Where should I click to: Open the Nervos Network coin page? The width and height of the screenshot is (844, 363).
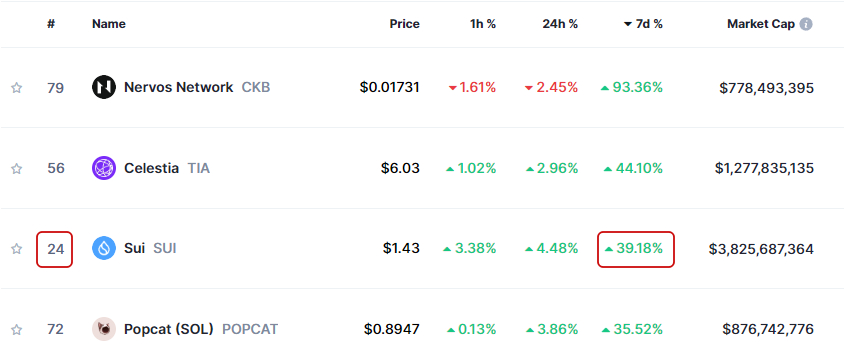179,87
